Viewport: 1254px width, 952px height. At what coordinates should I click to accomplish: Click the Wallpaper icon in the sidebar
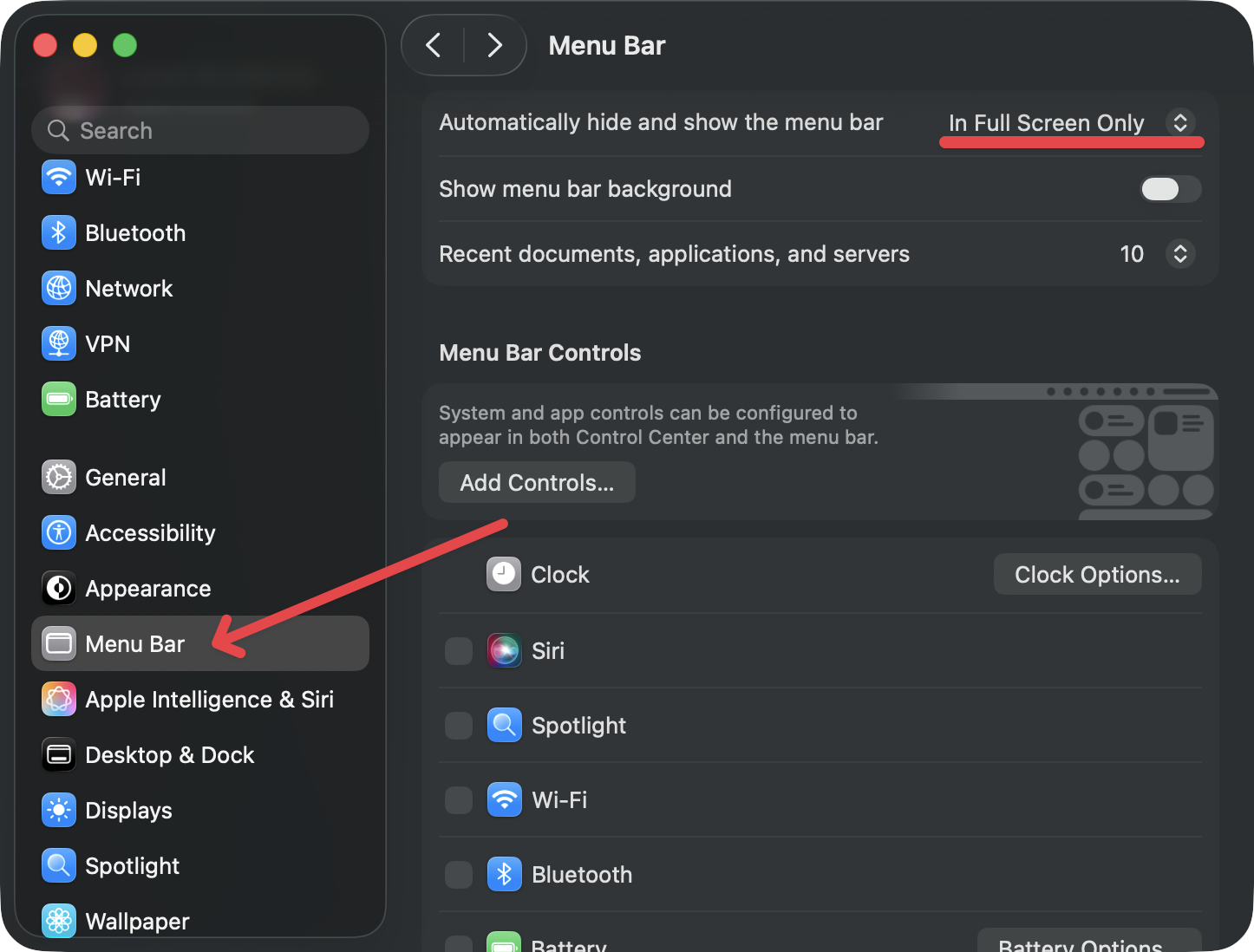(59, 921)
